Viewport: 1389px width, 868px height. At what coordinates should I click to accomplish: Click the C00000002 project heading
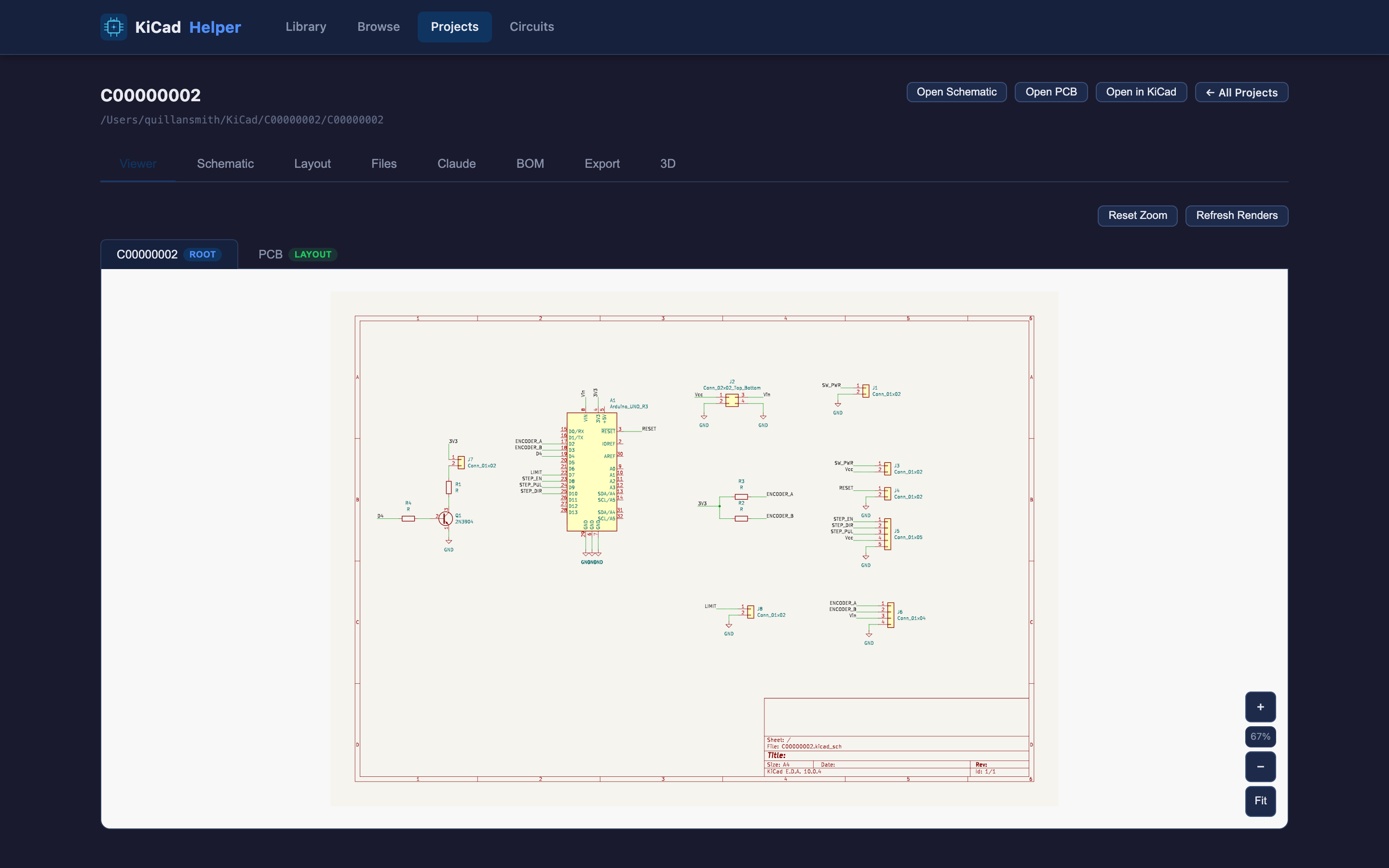(x=150, y=95)
